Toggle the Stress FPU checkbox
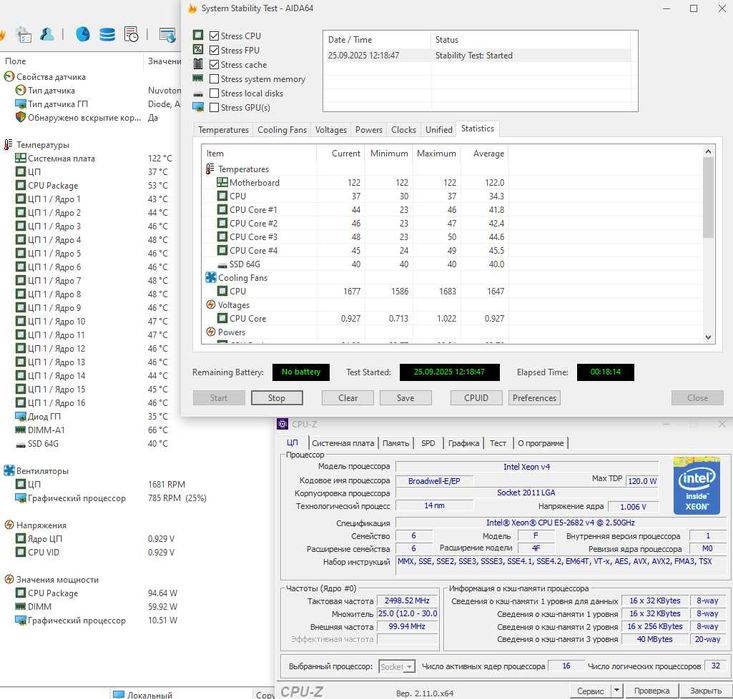 [214, 50]
